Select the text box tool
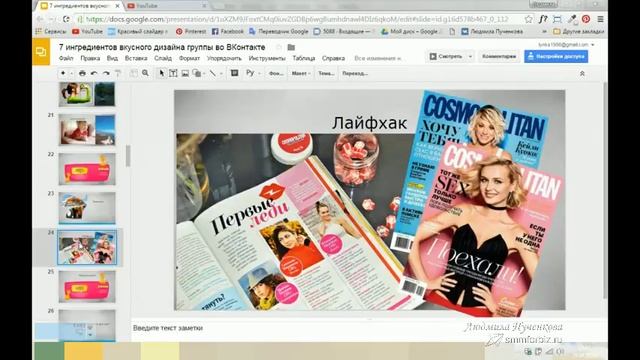This screenshot has height=360, width=640. tap(173, 73)
